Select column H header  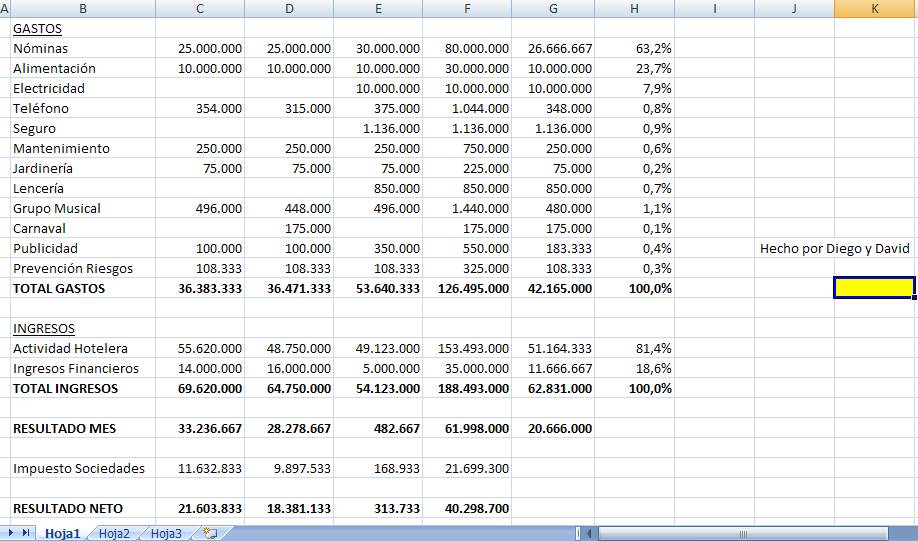(x=635, y=9)
